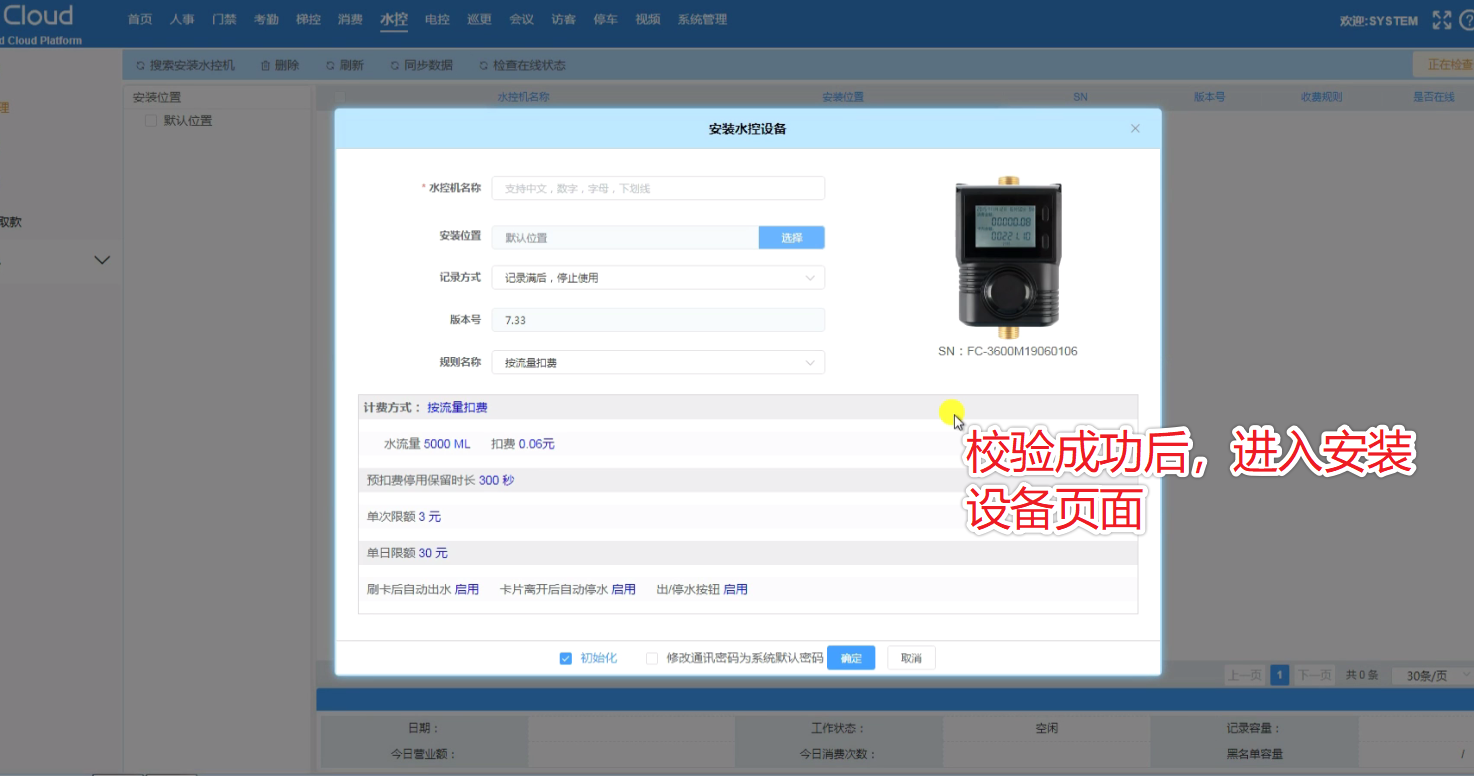Click the 是否在线 column header
This screenshot has height=776, width=1474.
[x=1433, y=97]
